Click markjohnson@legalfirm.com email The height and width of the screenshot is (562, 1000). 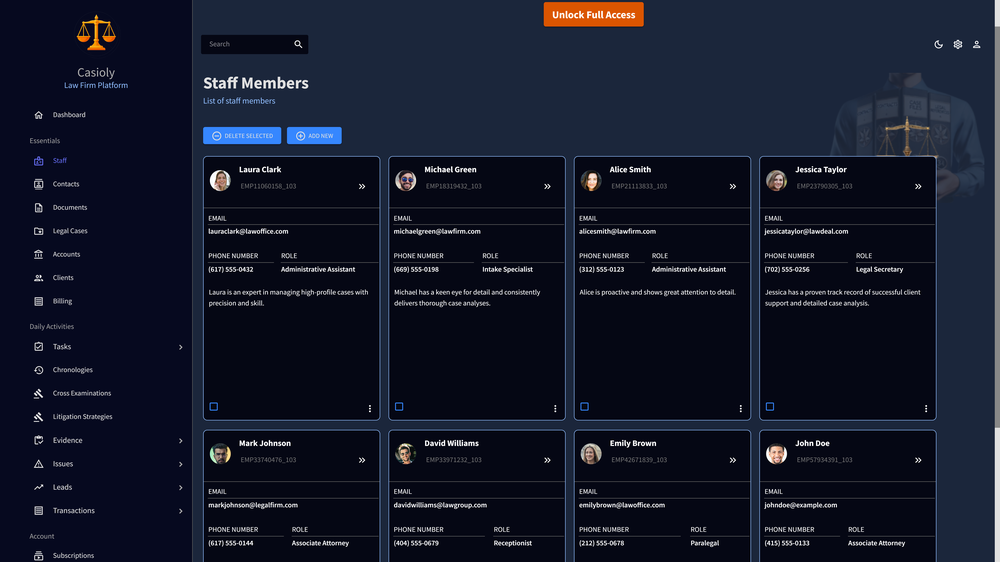pyautogui.click(x=253, y=505)
